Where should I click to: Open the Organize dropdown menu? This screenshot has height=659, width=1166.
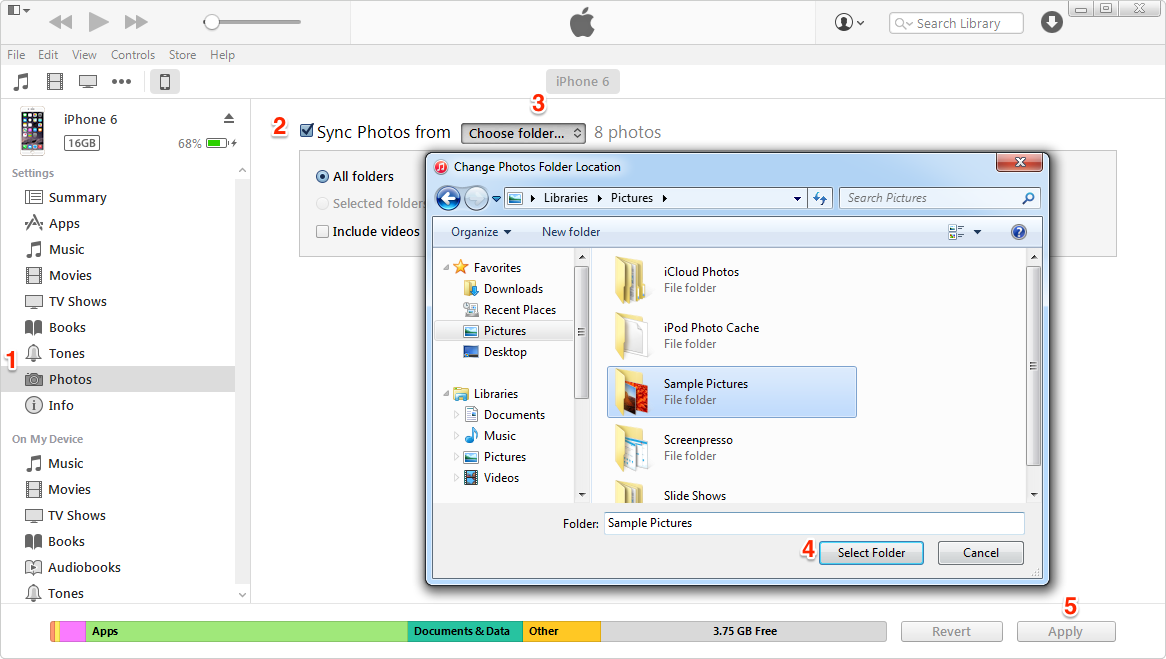[x=481, y=232]
